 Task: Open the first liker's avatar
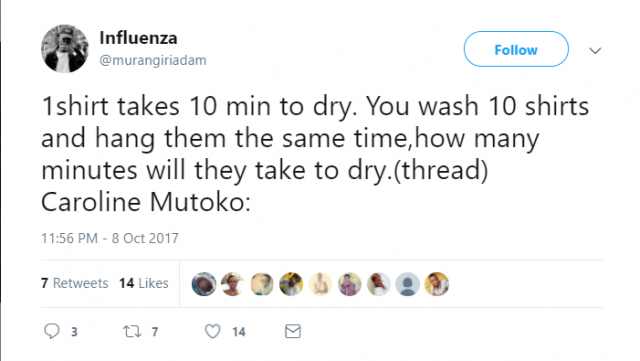point(204,284)
